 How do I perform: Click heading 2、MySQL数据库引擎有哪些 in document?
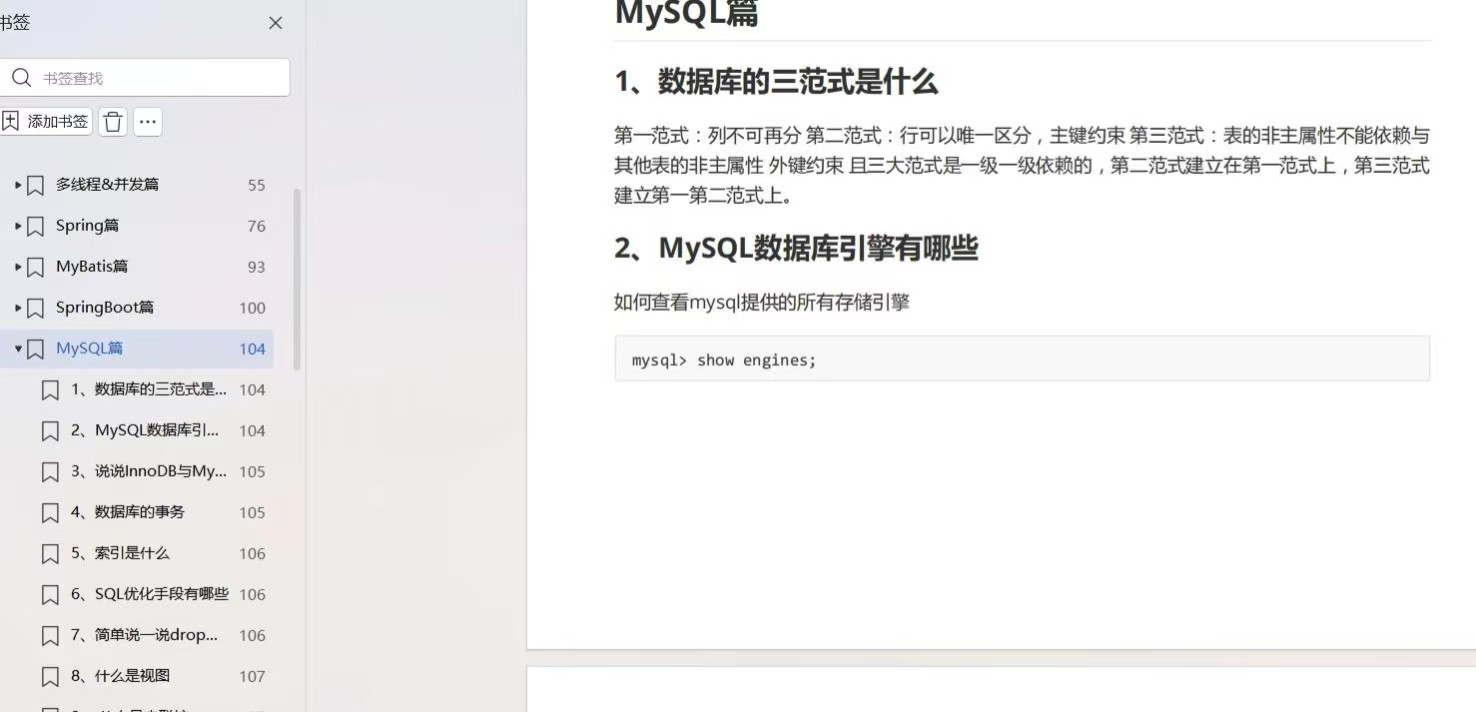click(796, 248)
